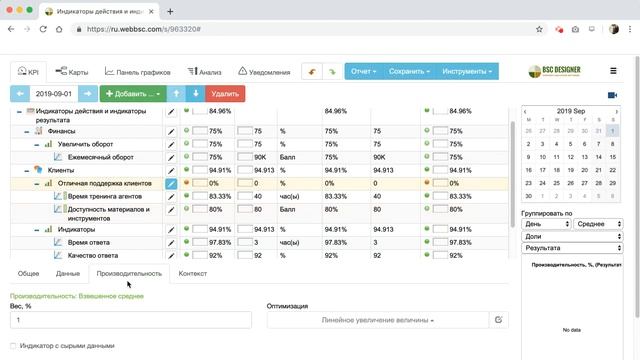Edit Время тренинга агентов with pencil
This screenshot has width=640, height=360.
coord(171,197)
